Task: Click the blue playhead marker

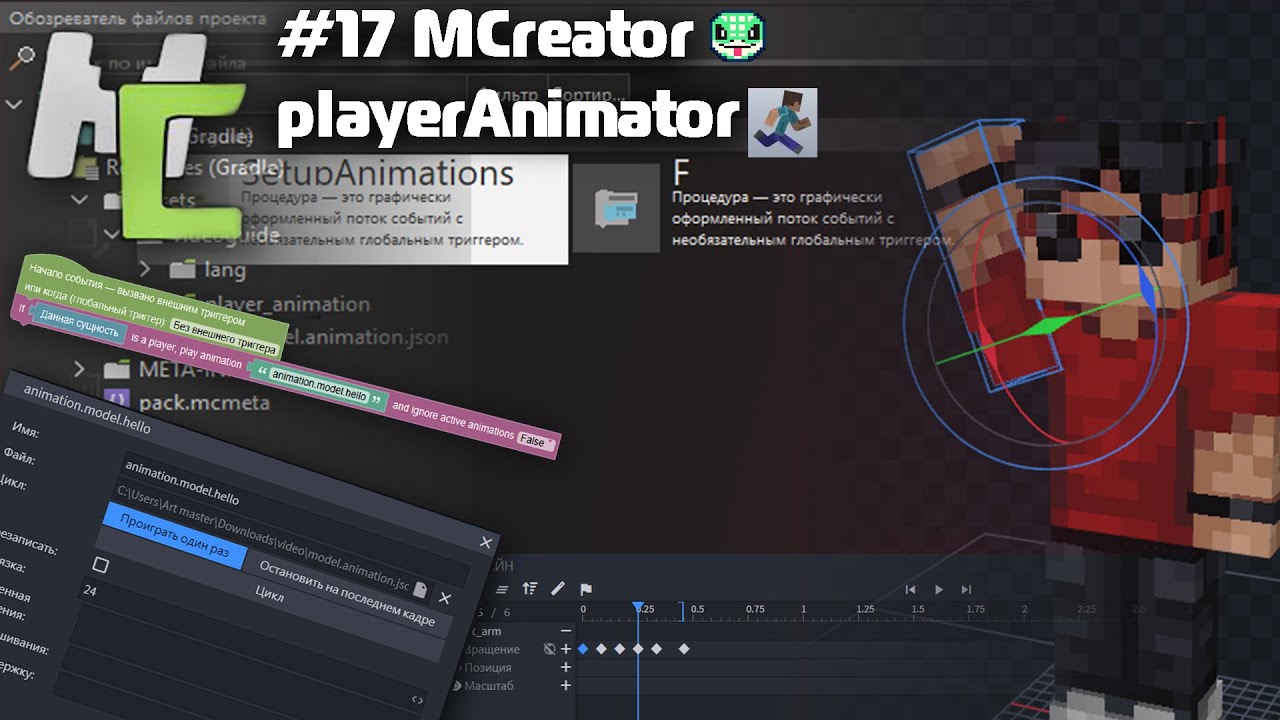Action: (x=637, y=607)
